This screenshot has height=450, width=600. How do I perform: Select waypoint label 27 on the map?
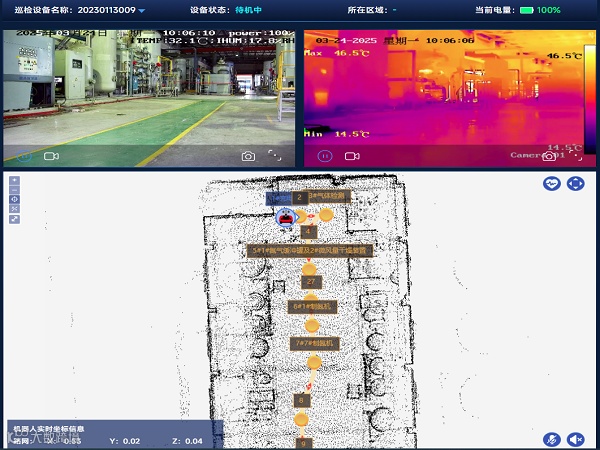point(311,282)
